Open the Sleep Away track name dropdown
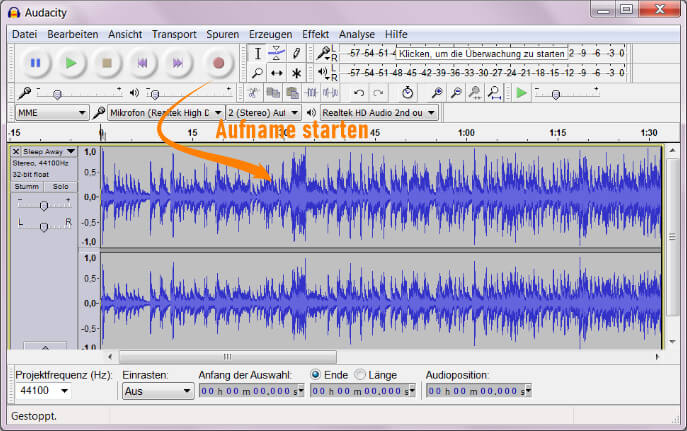This screenshot has width=687, height=431. (49, 151)
